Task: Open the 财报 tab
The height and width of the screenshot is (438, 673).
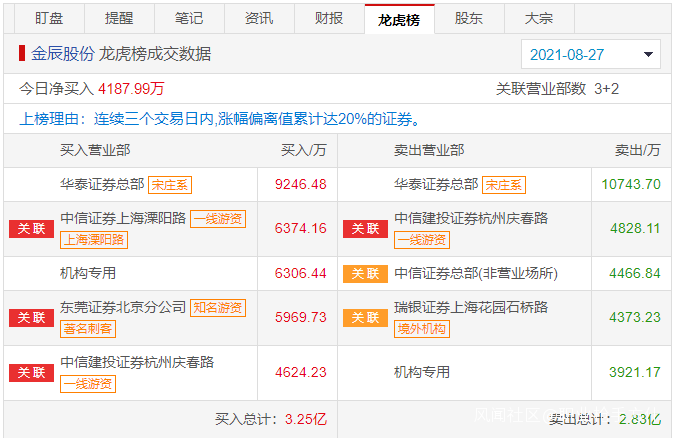Action: click(329, 18)
